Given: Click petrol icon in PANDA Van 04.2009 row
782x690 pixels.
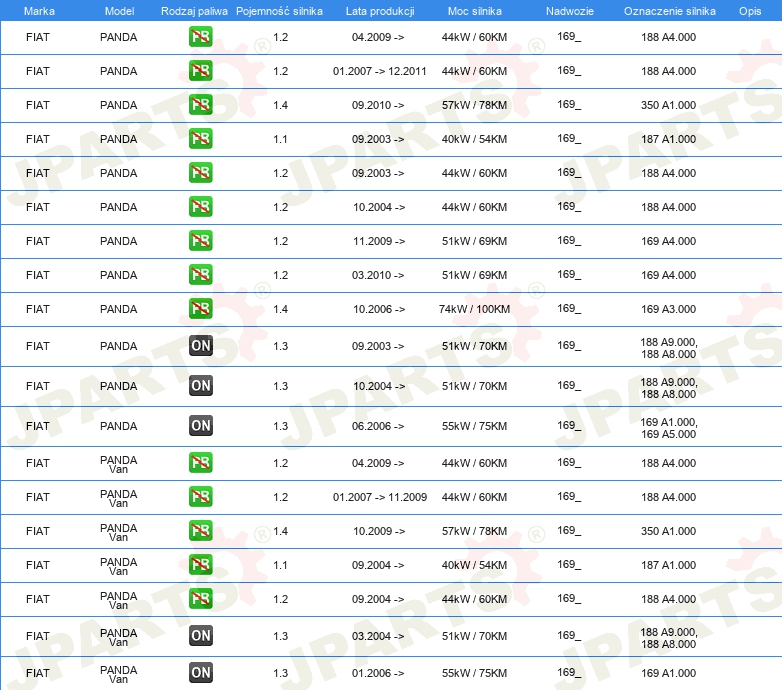Looking at the screenshot, I should point(200,463).
